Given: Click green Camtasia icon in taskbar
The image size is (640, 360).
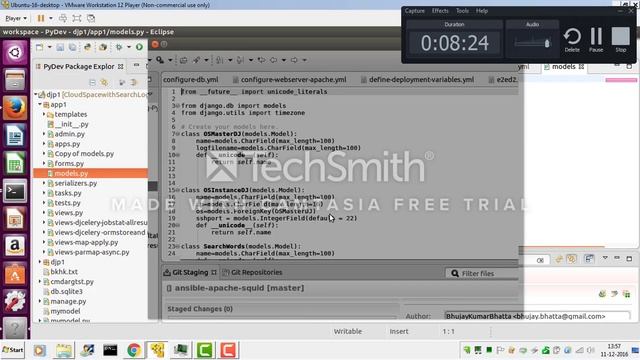Looking at the screenshot, I should pyautogui.click(x=204, y=350).
